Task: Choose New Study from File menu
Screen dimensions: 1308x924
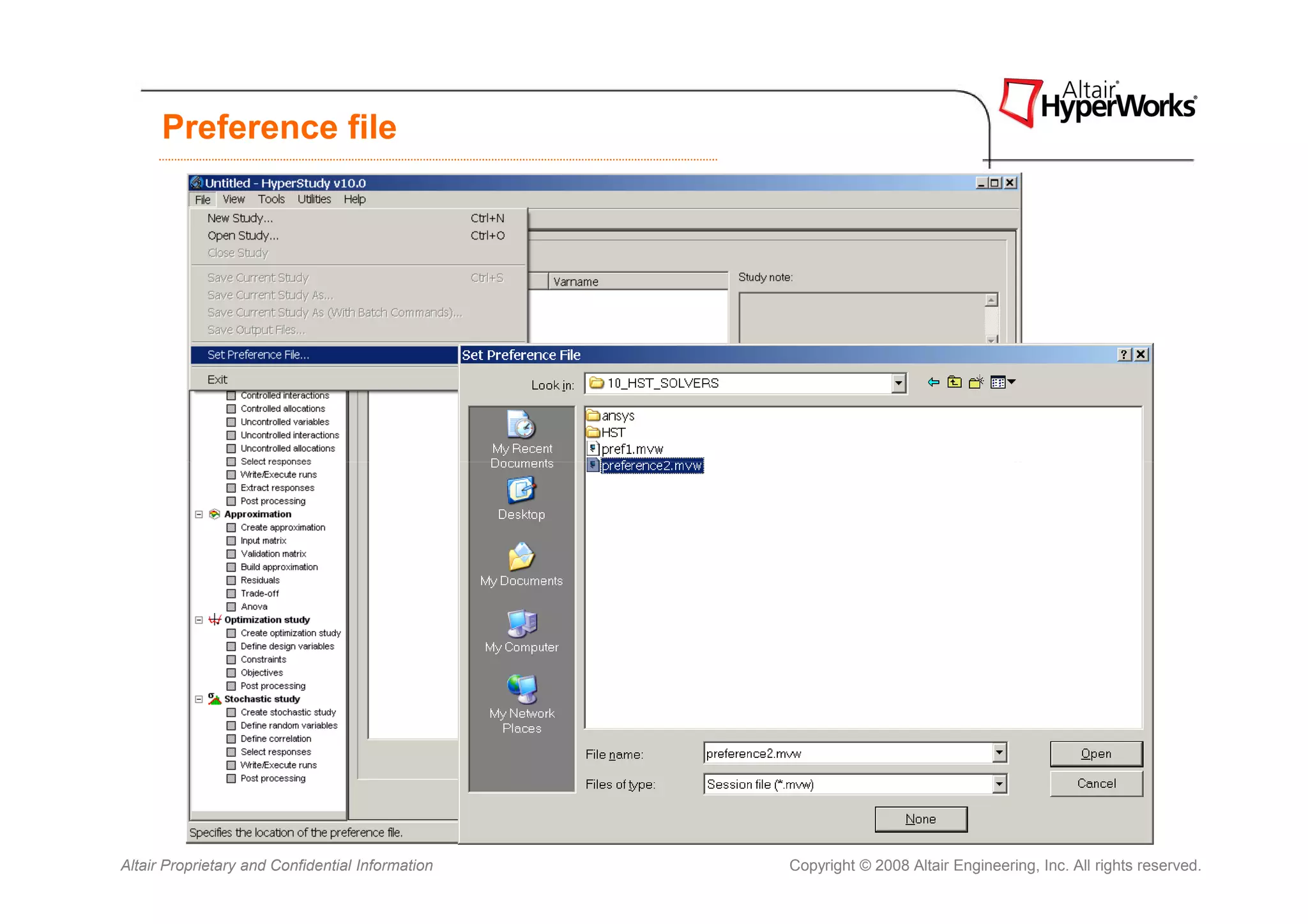Action: (x=359, y=218)
